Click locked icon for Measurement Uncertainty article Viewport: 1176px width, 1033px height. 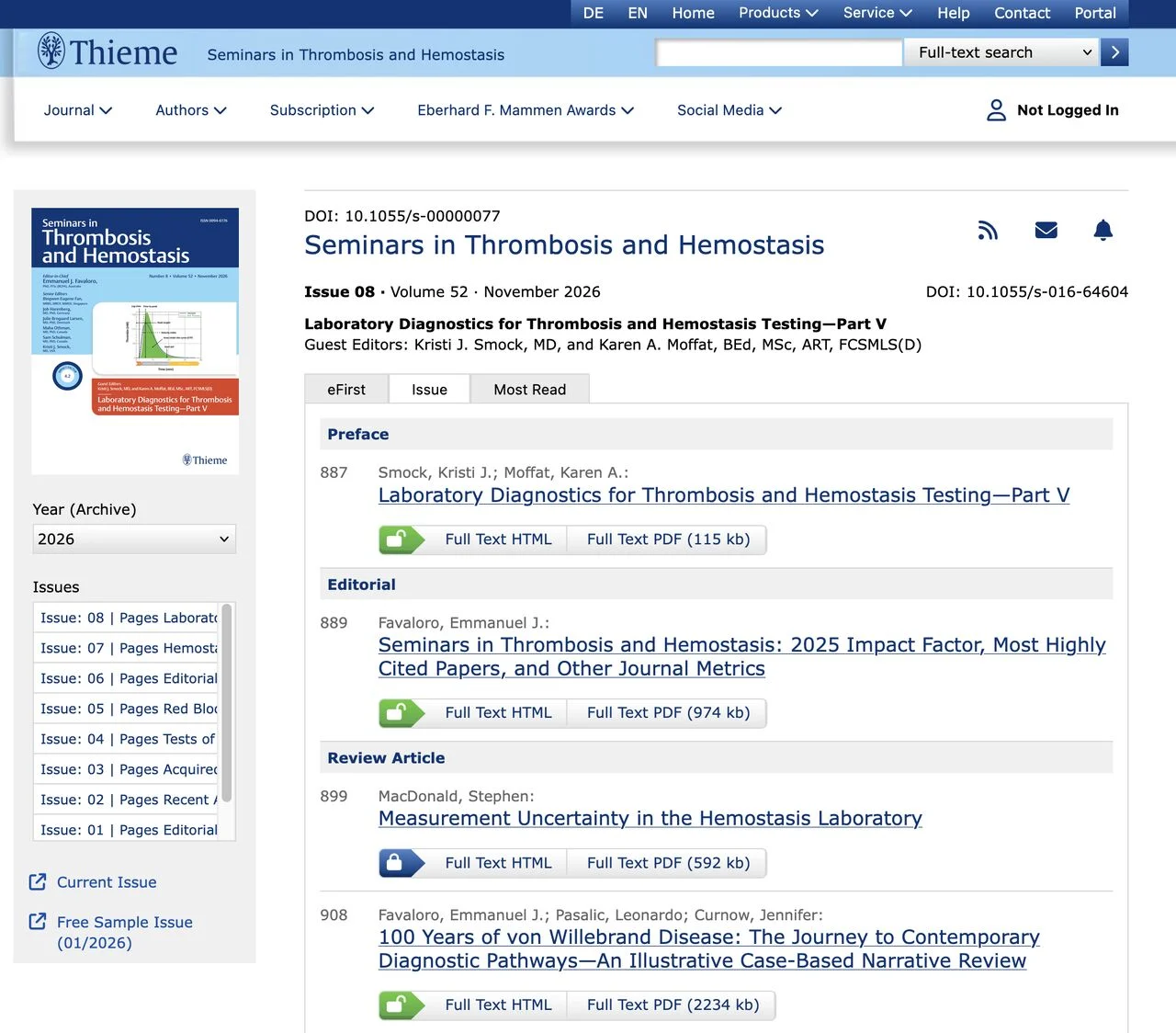402,863
